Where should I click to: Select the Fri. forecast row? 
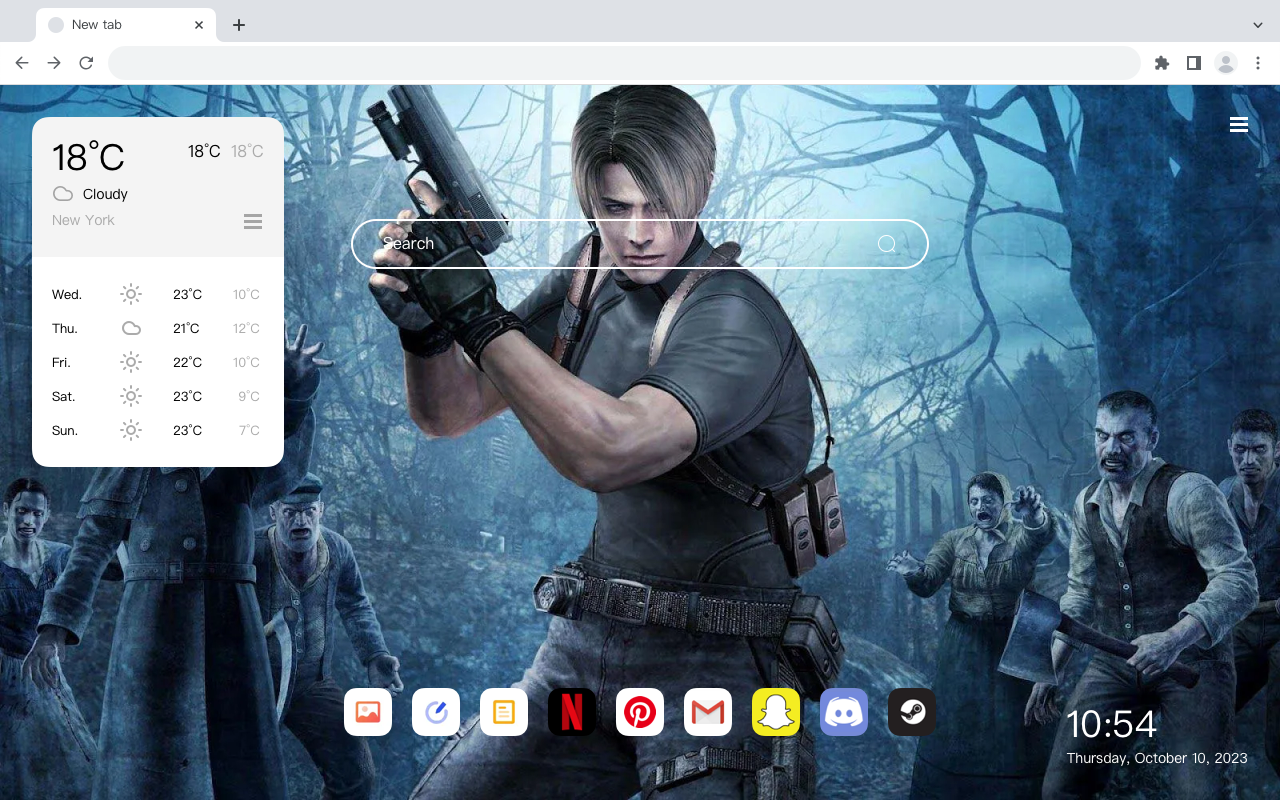158,362
